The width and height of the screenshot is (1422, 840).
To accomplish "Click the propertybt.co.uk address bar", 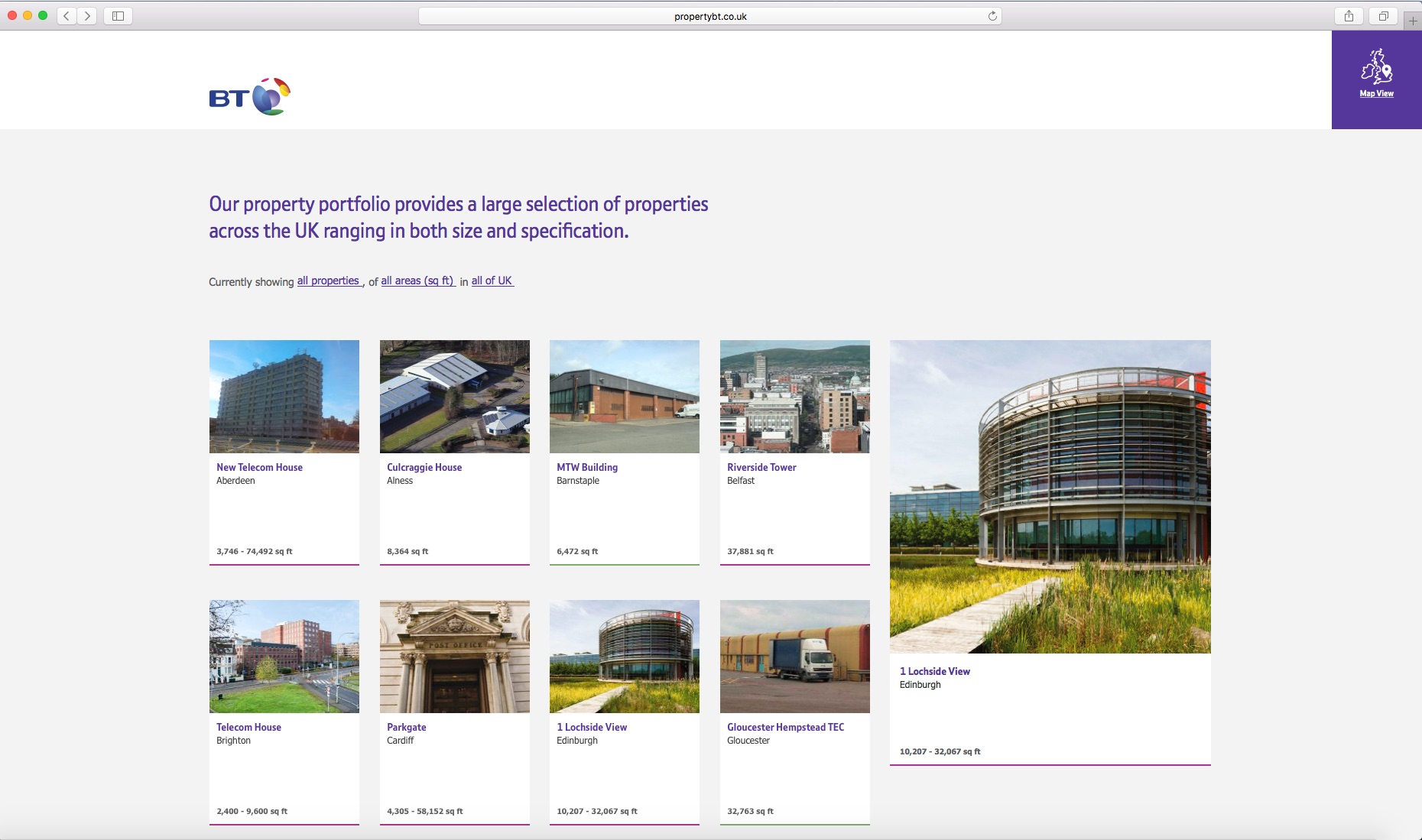I will pos(709,16).
